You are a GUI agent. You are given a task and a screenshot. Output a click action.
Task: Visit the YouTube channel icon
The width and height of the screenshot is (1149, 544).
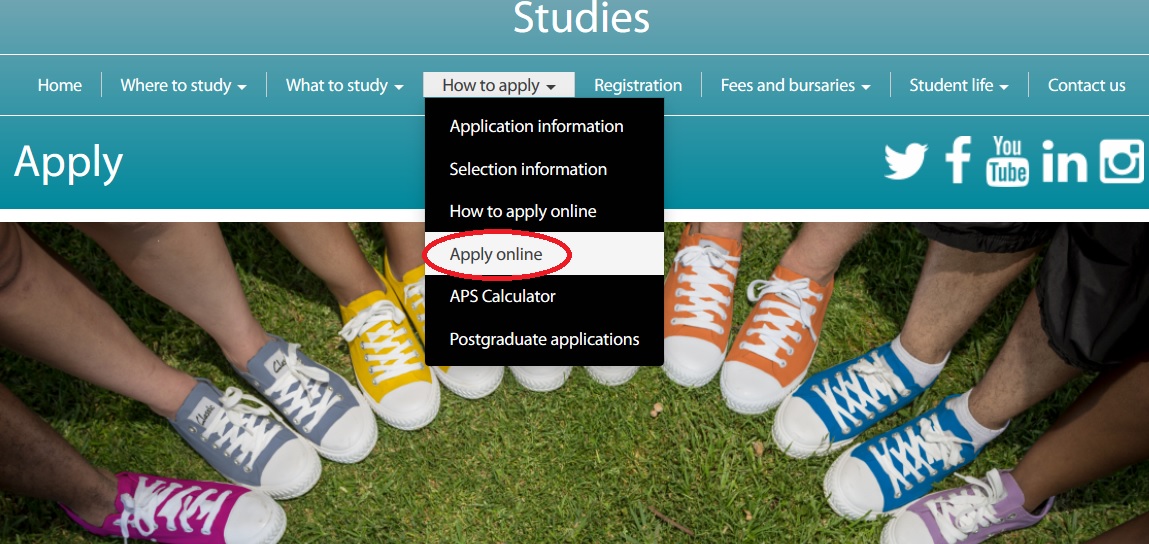pyautogui.click(x=1007, y=162)
